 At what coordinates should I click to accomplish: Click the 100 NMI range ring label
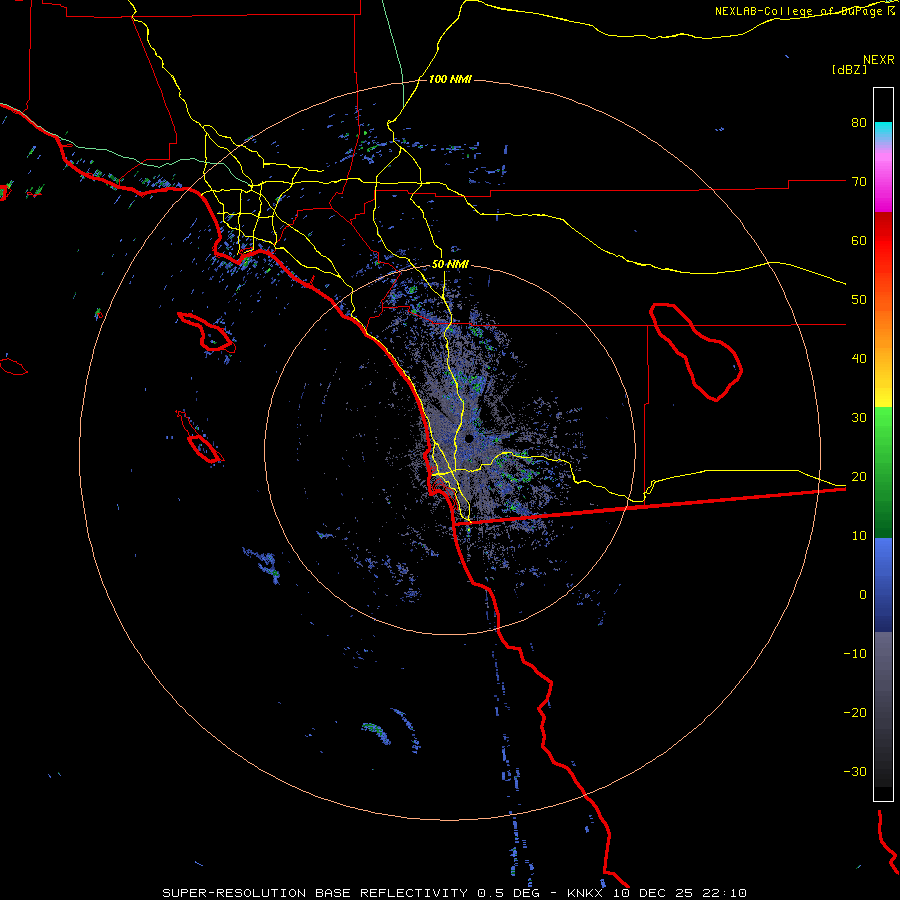tap(450, 79)
